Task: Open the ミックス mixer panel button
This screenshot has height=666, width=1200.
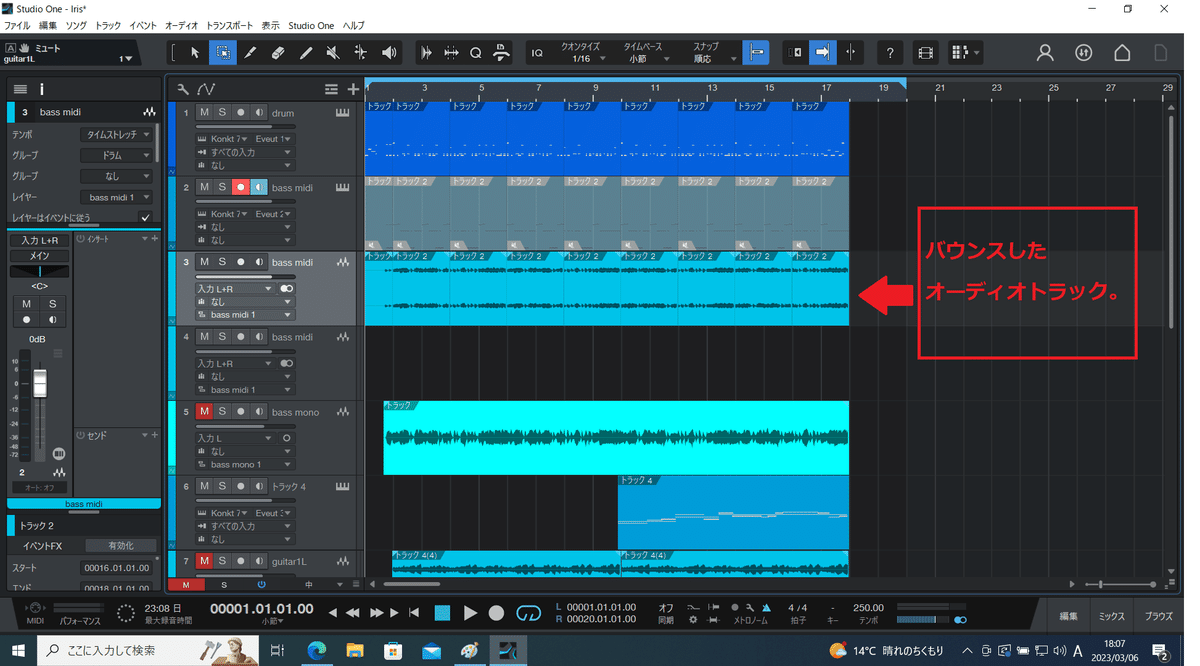Action: 1112,617
